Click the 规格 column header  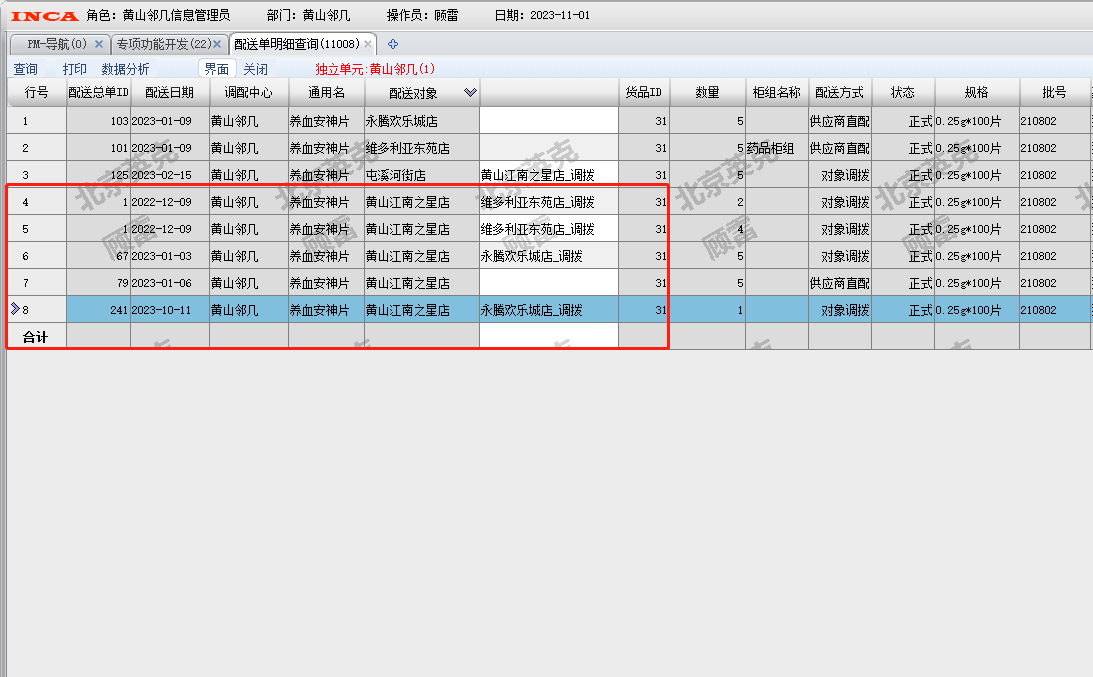pyautogui.click(x=977, y=92)
